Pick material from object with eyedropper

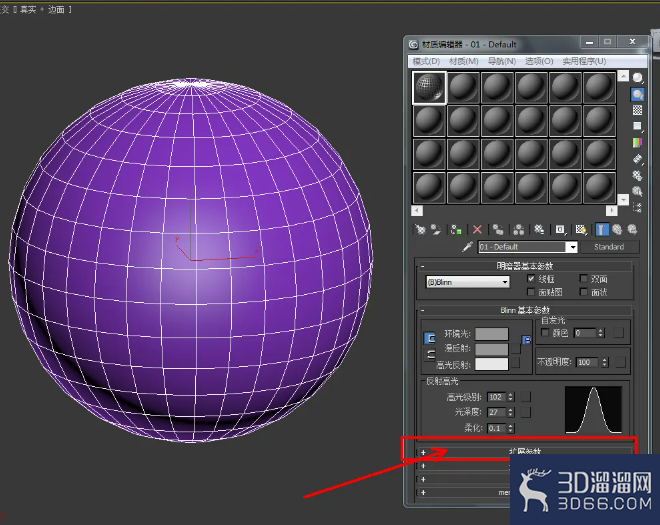click(467, 247)
